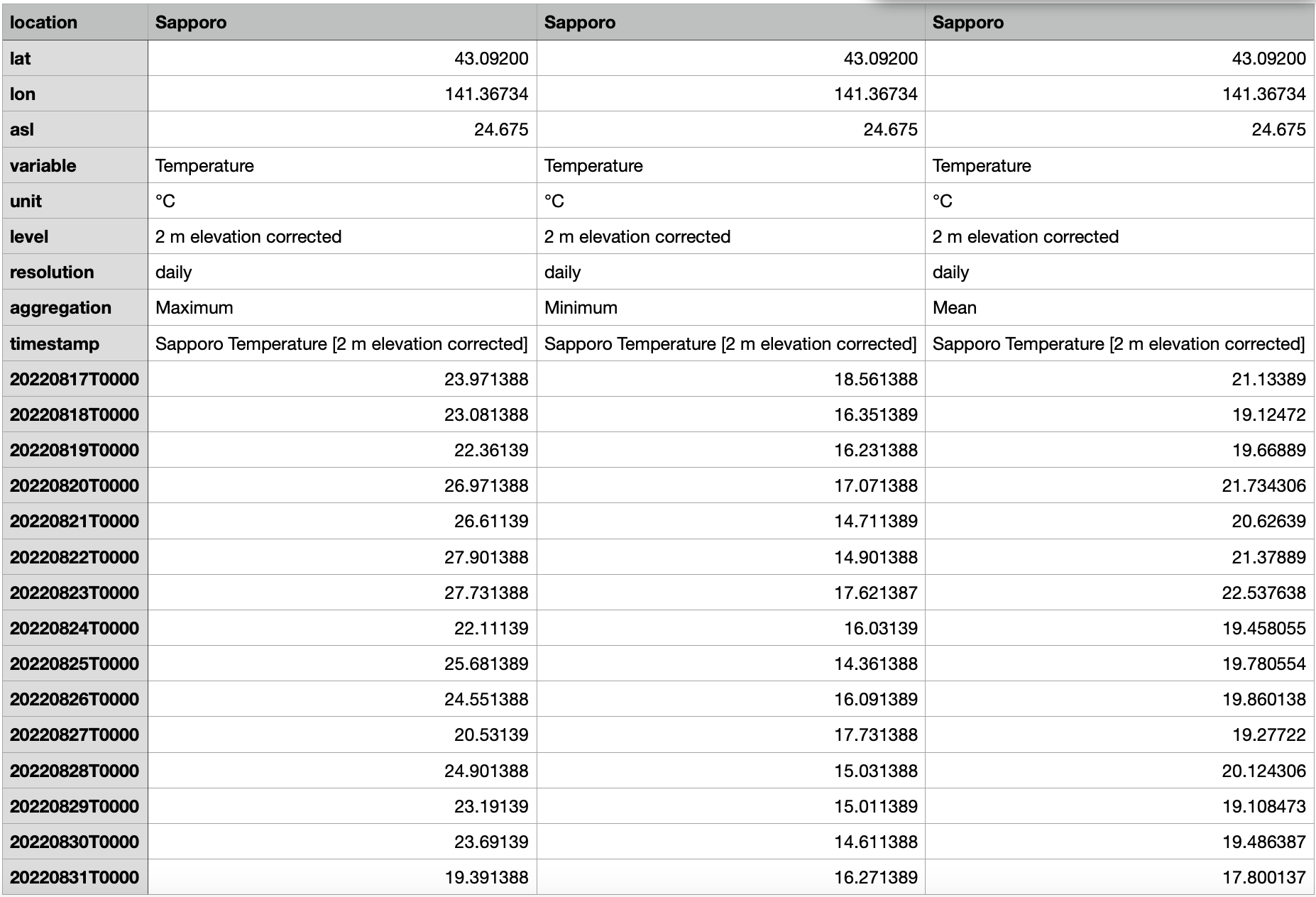Image resolution: width=1316 pixels, height=897 pixels.
Task: Click the cell with value 19.27722
Action: click(x=1119, y=734)
